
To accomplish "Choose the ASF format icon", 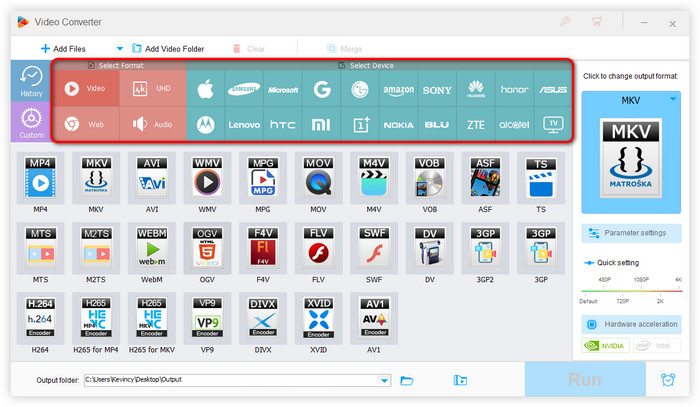I will [x=485, y=178].
